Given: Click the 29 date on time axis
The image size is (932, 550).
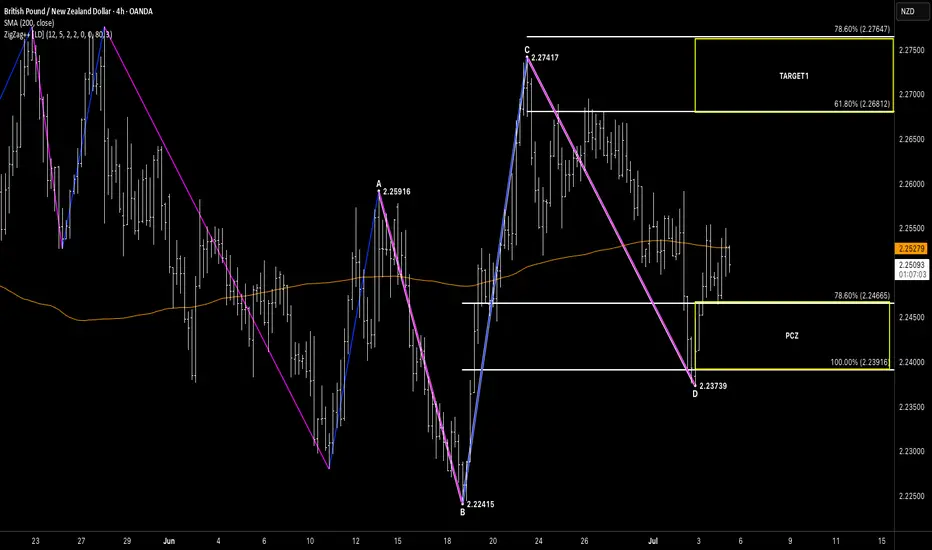Looking at the screenshot, I should tap(127, 541).
